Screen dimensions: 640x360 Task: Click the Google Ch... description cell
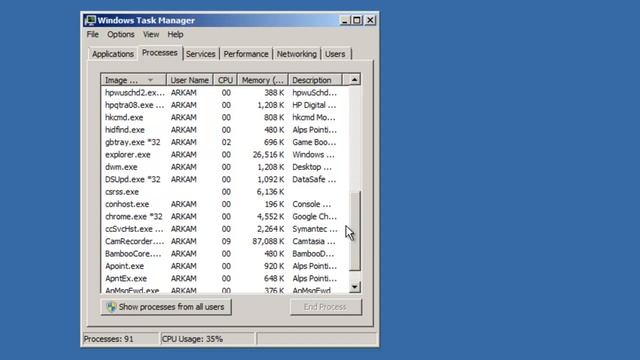[x=314, y=216]
